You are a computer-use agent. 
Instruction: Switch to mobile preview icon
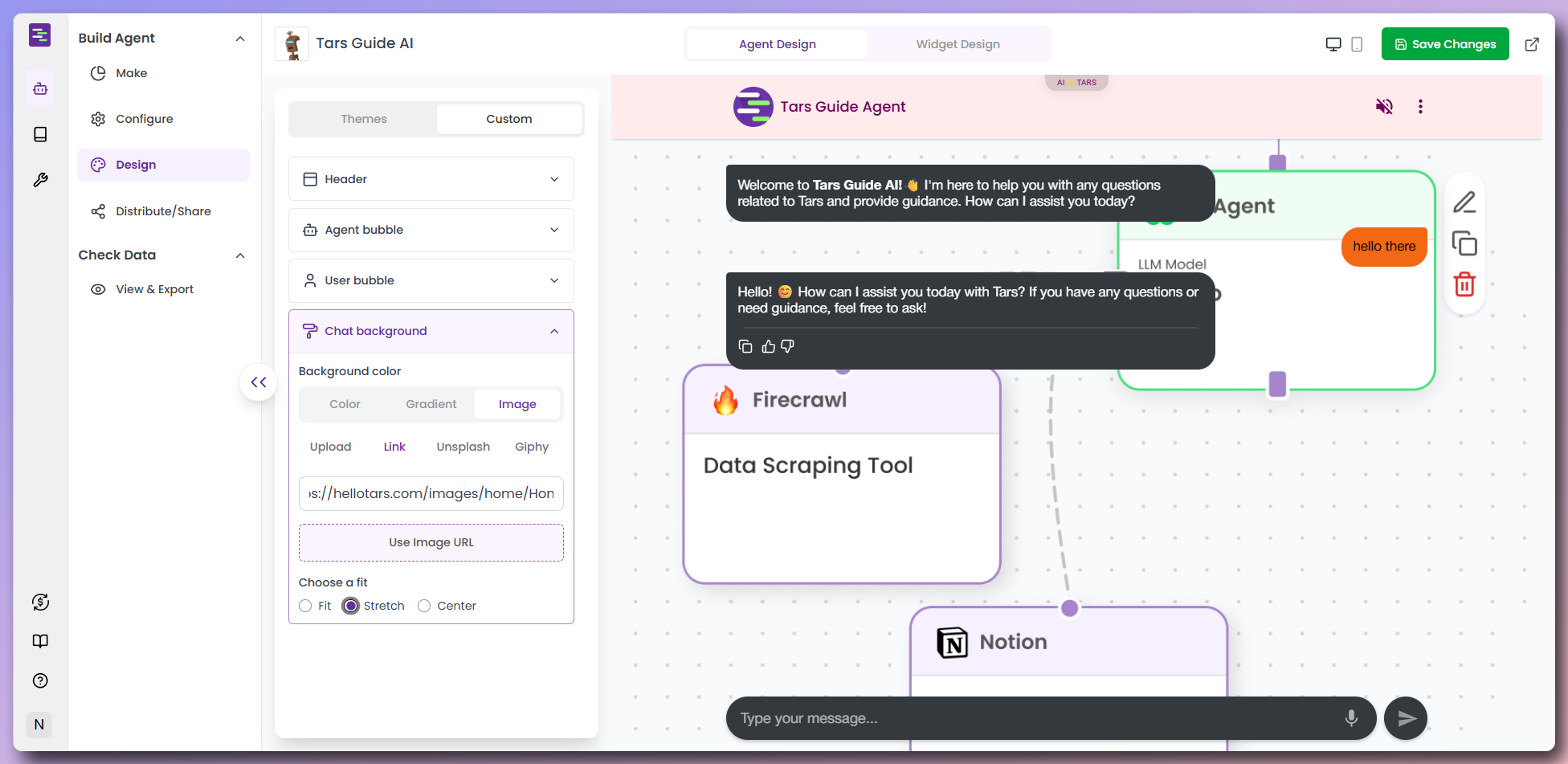[1357, 44]
